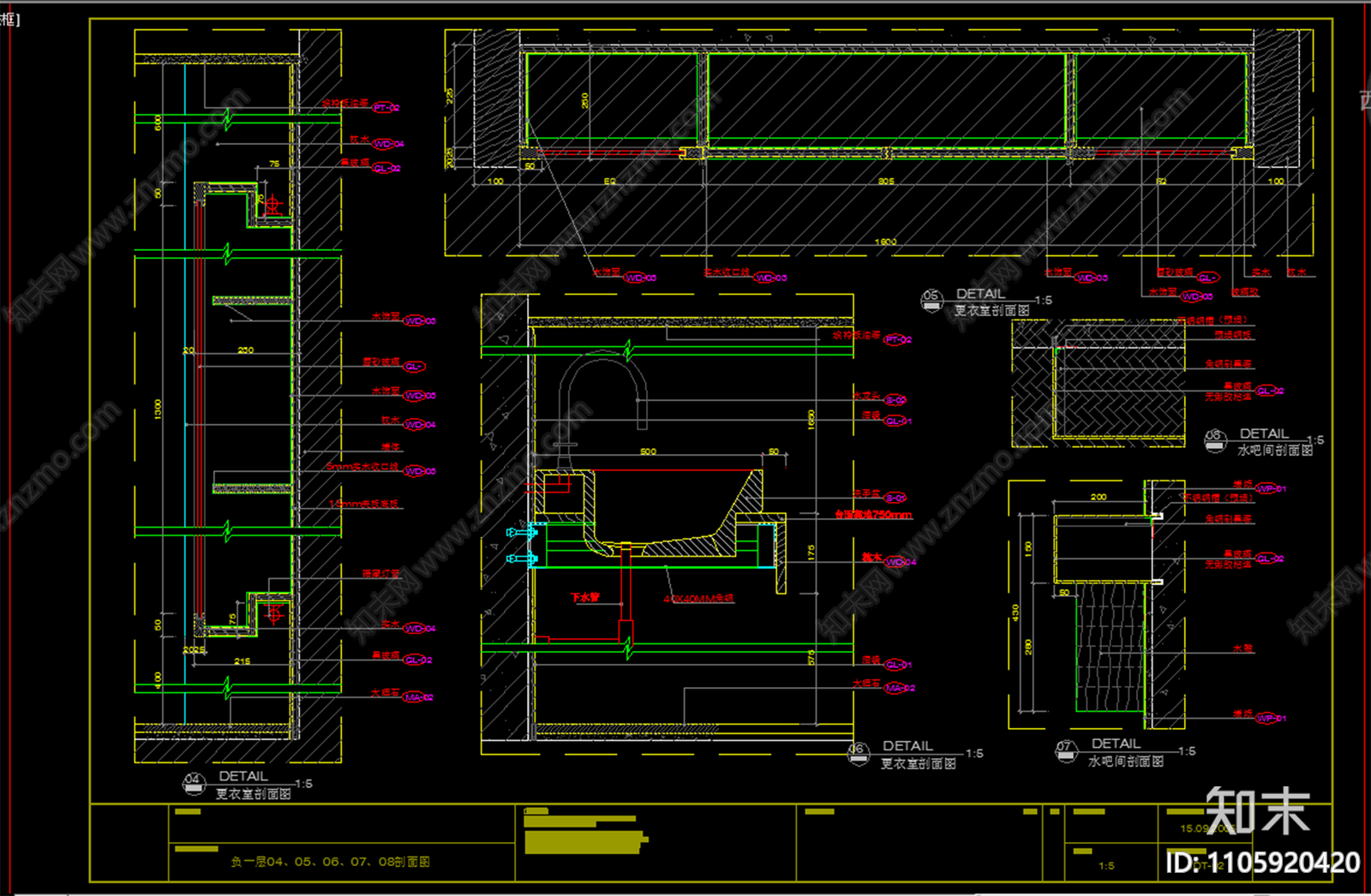The height and width of the screenshot is (896, 1371).
Task: Select the PT-02 tag in detail 04
Action: click(386, 108)
